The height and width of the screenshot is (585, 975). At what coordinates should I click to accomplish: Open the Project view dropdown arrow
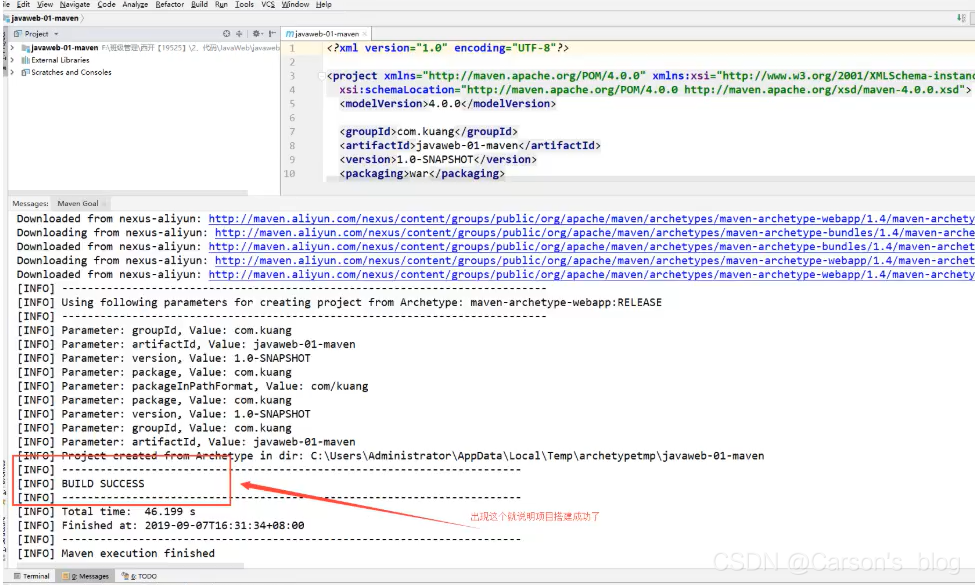56,34
